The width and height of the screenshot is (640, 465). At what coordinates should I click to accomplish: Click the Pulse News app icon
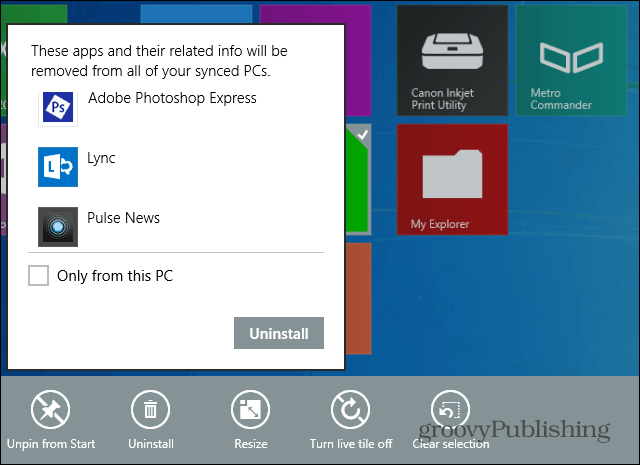pos(58,227)
